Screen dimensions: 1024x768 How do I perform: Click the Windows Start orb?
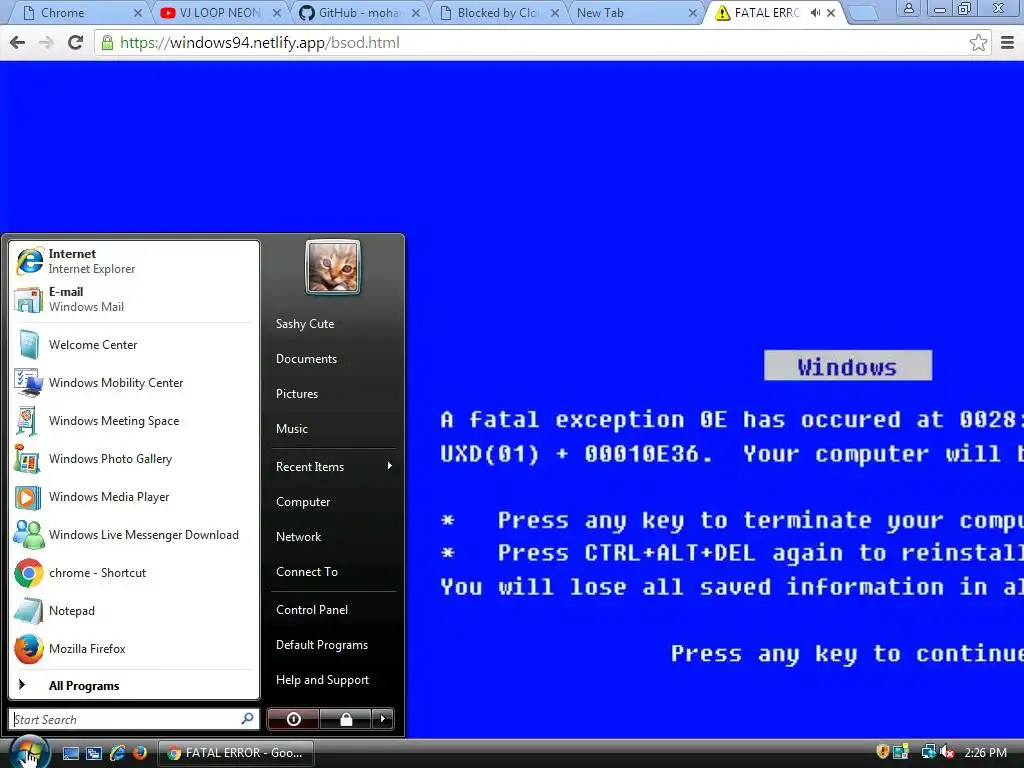(27, 752)
